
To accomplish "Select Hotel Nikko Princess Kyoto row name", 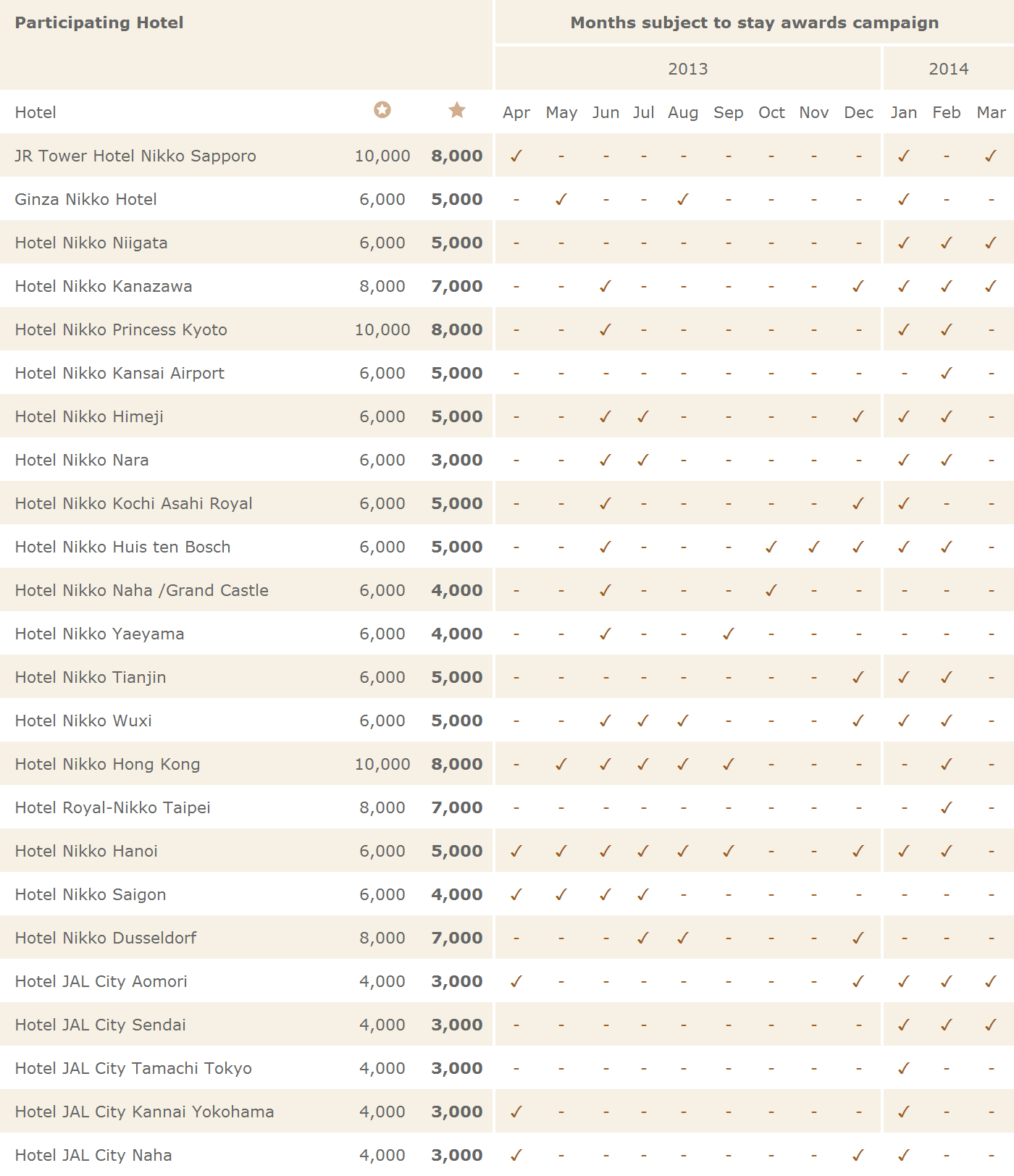I will tap(121, 329).
